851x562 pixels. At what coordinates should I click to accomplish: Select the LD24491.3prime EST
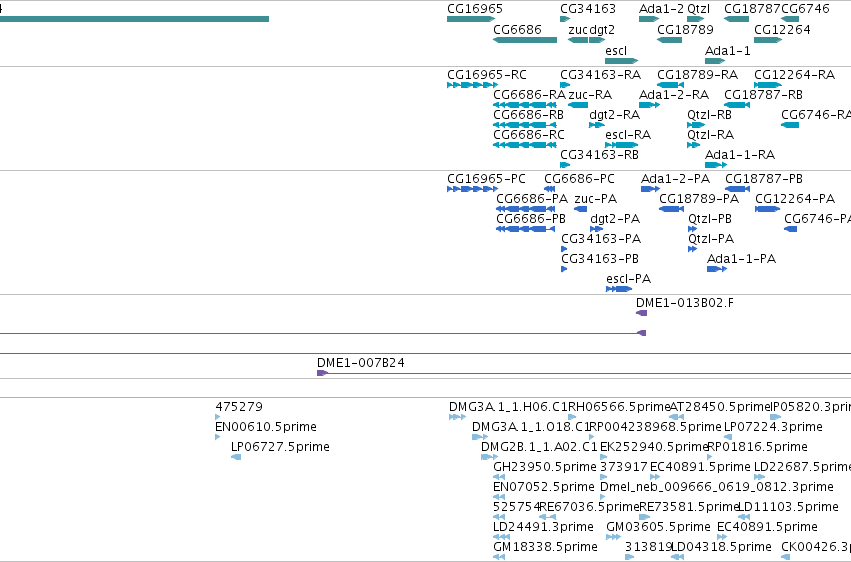(543, 527)
